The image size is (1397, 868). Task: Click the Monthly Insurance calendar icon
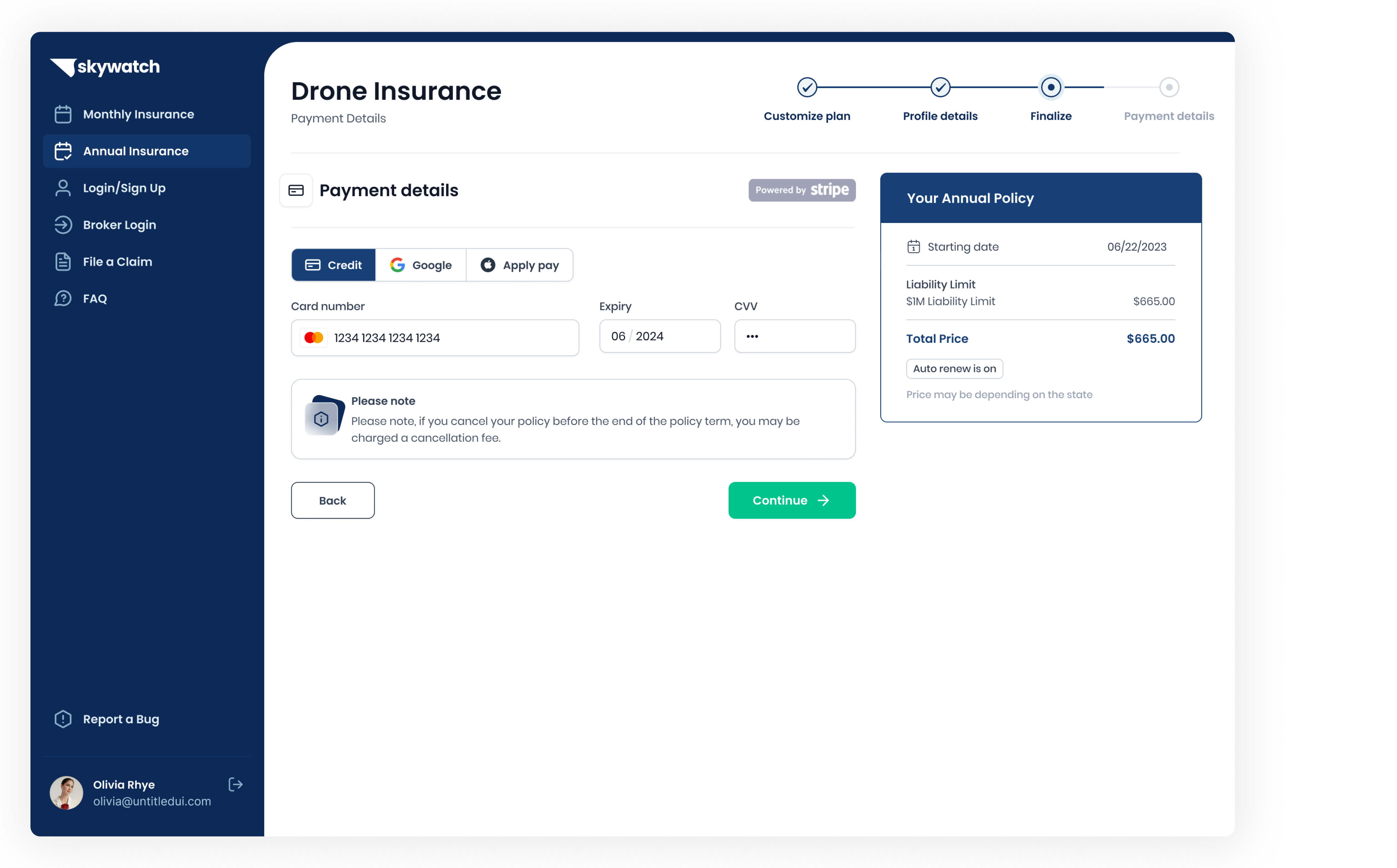(x=63, y=114)
